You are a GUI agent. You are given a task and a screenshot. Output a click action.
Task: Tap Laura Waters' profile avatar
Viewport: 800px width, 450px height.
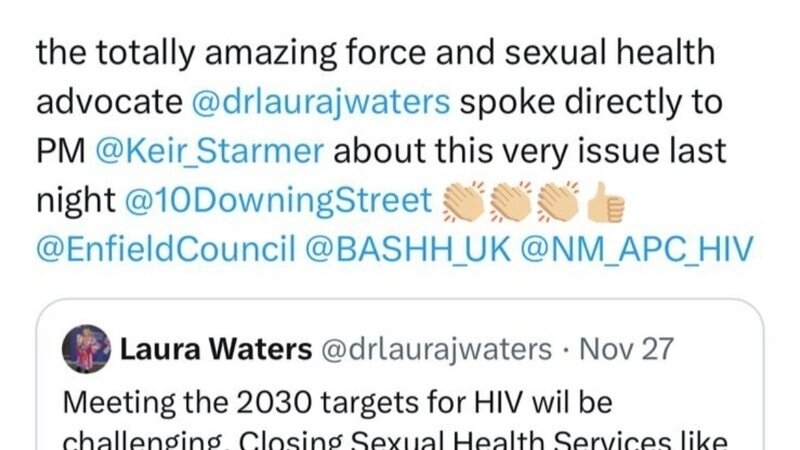point(86,349)
